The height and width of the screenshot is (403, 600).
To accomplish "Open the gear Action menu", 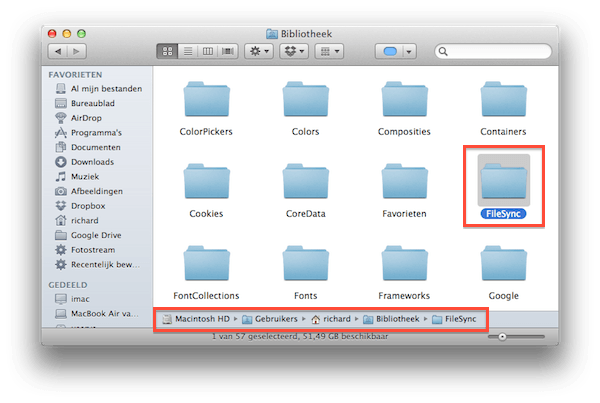I will [259, 51].
